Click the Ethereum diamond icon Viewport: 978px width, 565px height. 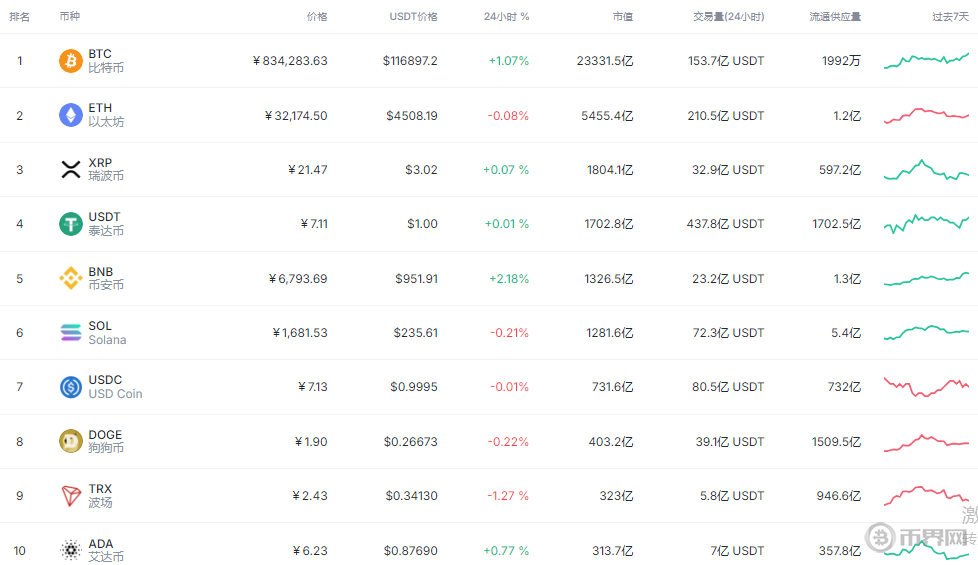coord(70,115)
